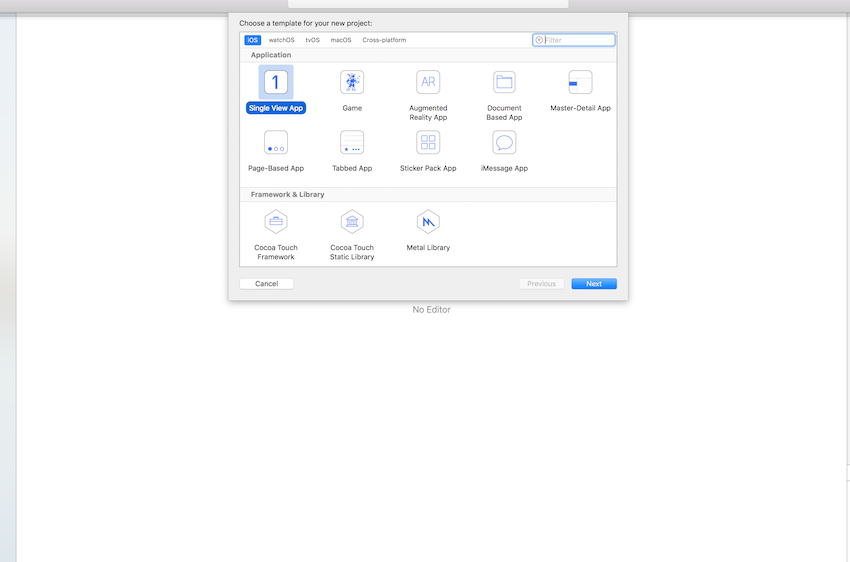
Task: Click the Single View App label
Action: tap(276, 108)
